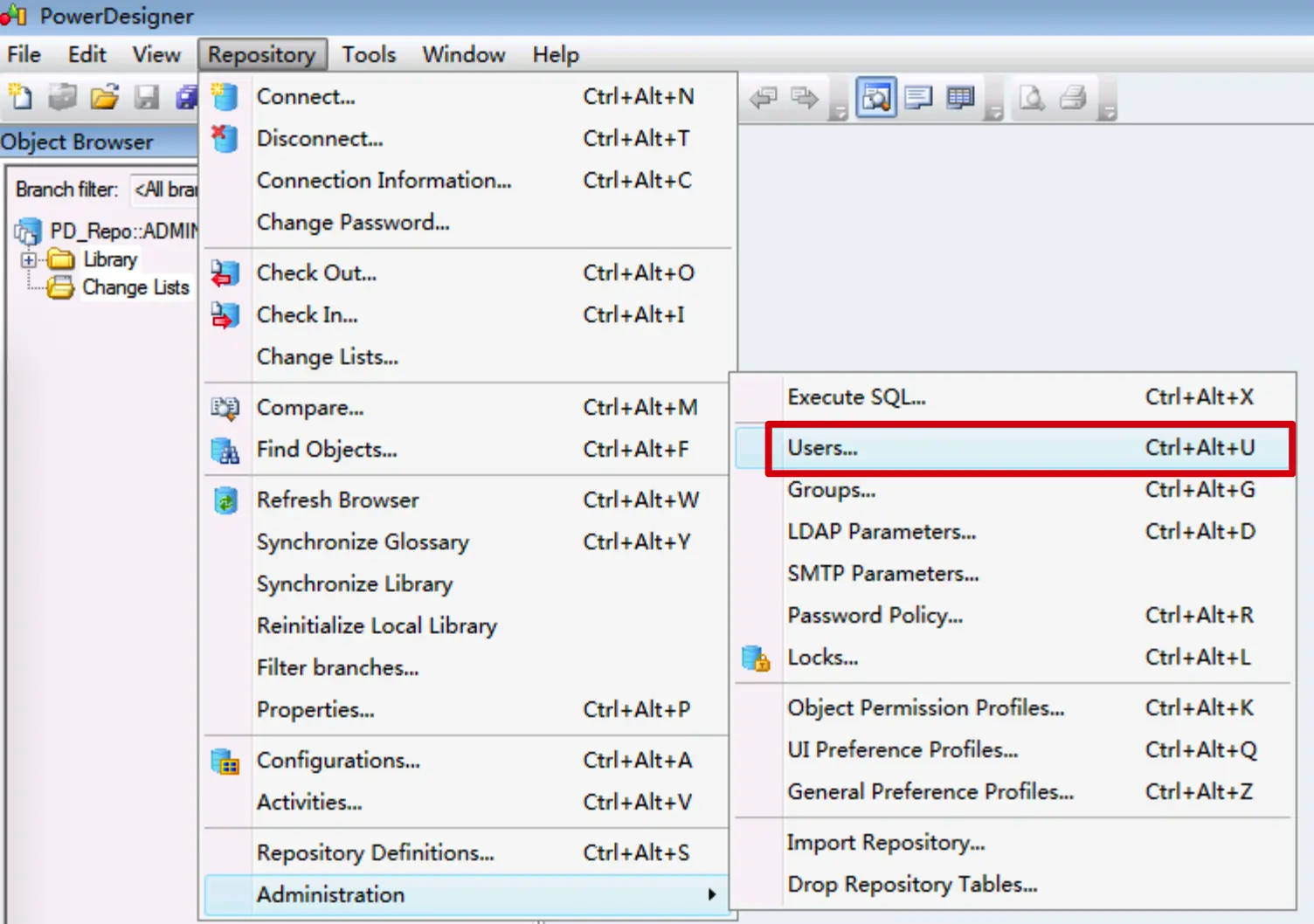Open UI Preference Profiles... entry

click(1013, 750)
